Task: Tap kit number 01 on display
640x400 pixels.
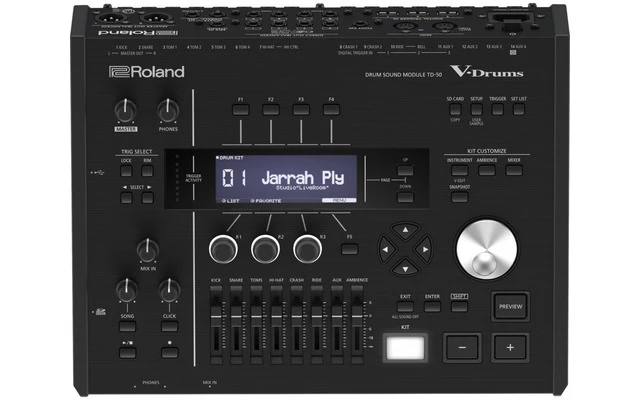Action: pyautogui.click(x=234, y=178)
